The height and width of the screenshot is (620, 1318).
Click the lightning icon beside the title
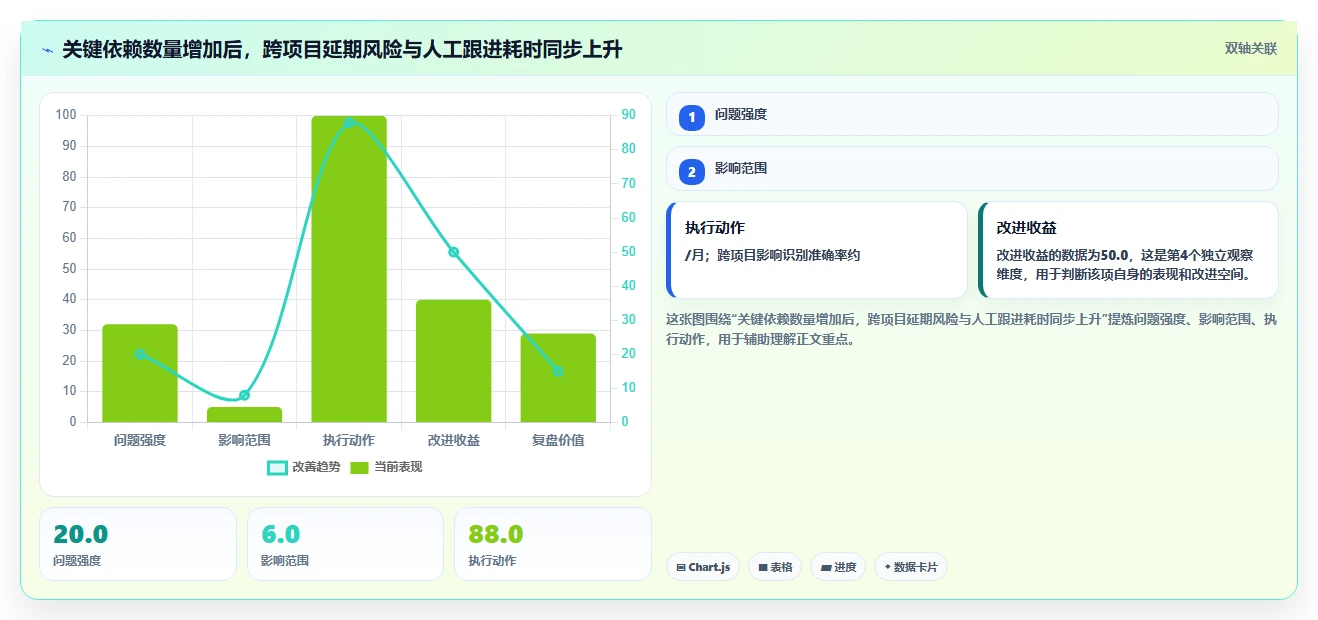(x=48, y=49)
